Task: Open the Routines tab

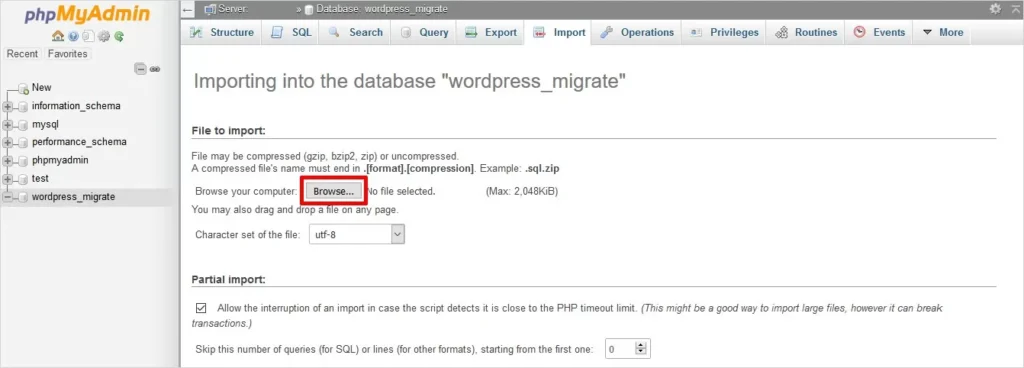Action: (x=806, y=32)
